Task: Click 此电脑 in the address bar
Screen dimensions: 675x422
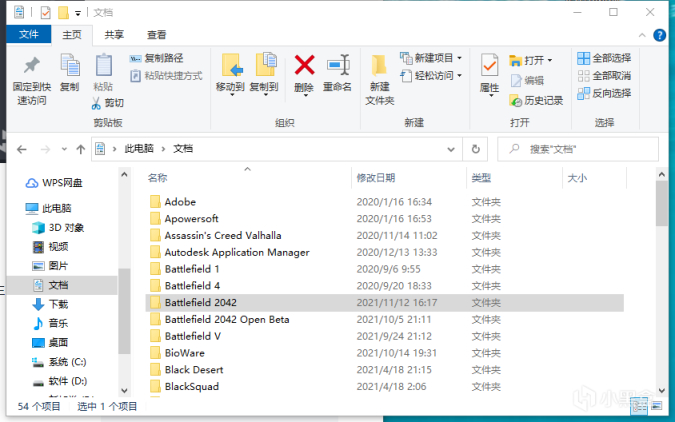Action: point(139,149)
